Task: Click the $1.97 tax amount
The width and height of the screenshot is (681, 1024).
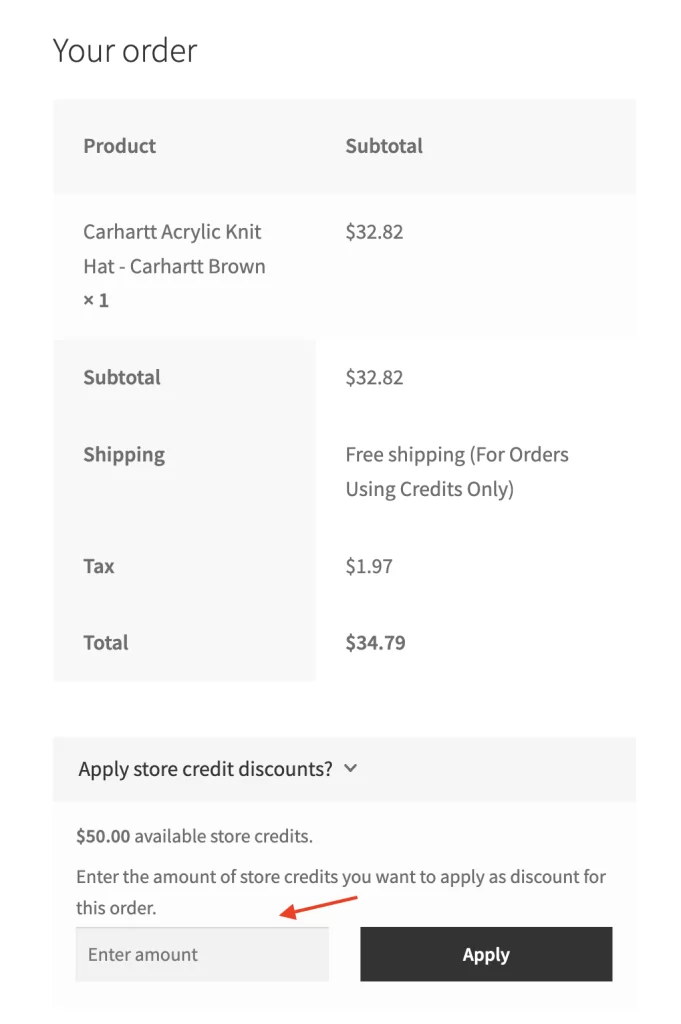Action: [369, 566]
